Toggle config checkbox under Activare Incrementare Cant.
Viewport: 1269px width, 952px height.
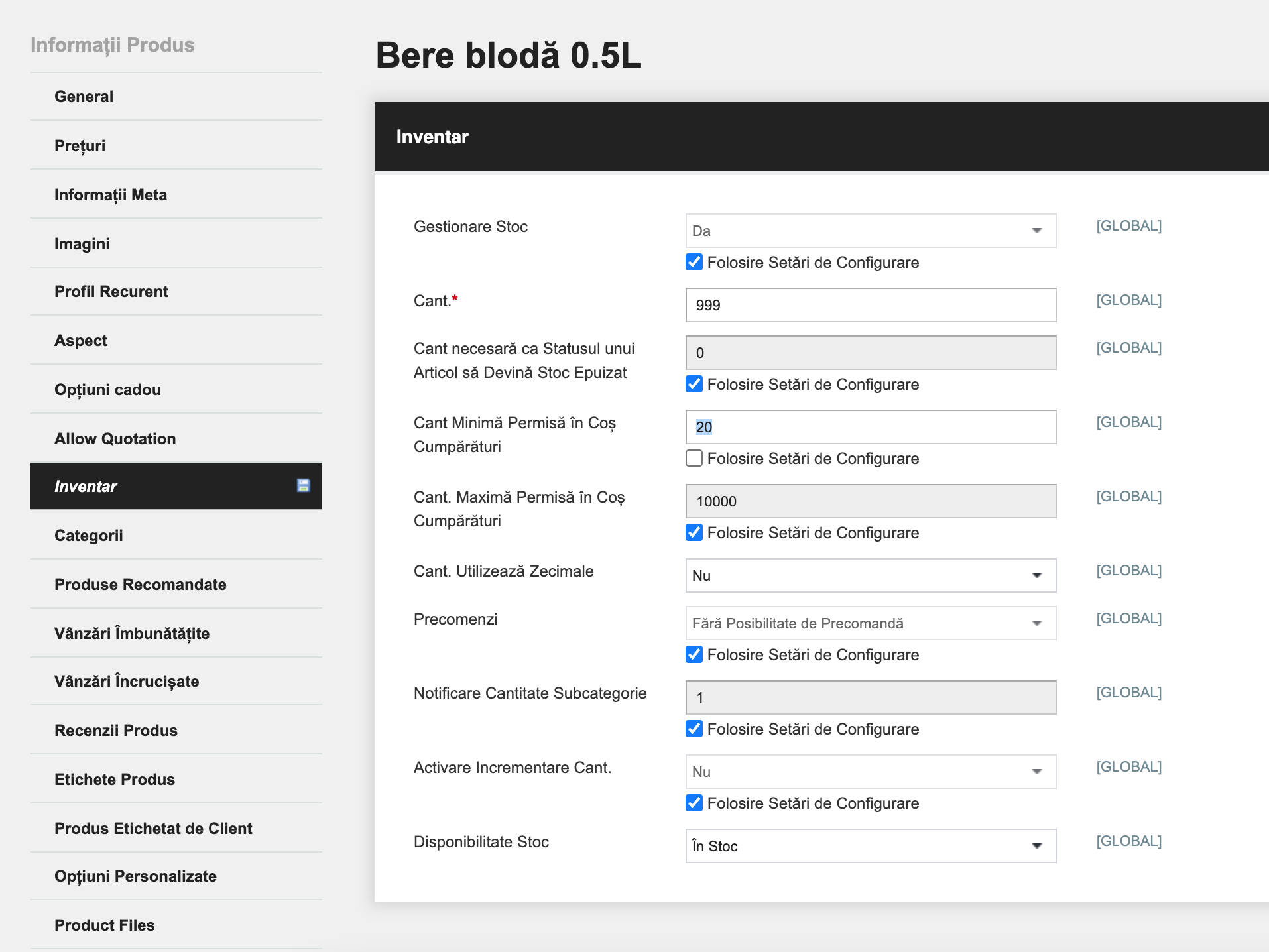click(x=694, y=803)
